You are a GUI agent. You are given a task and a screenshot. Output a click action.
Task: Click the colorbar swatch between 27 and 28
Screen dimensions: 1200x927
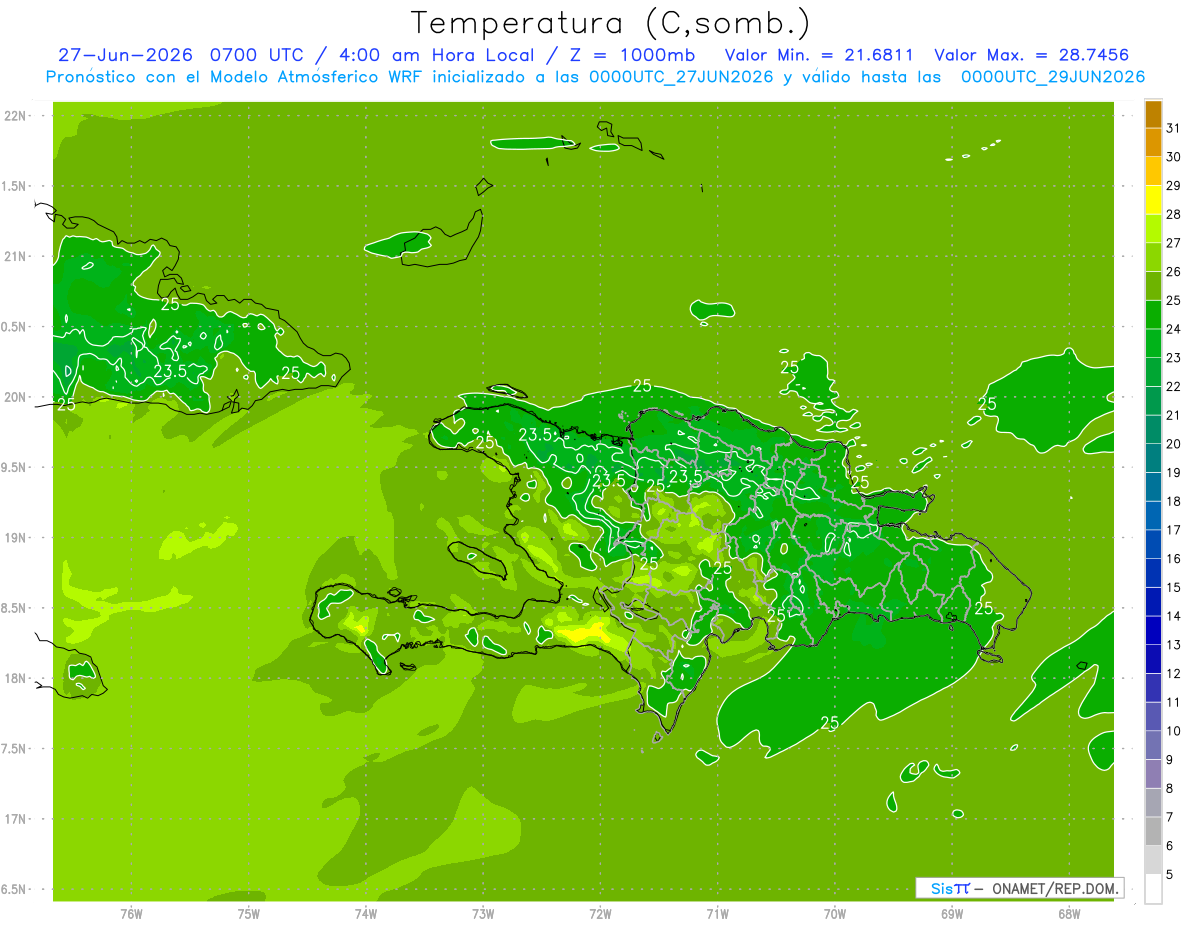point(1153,229)
